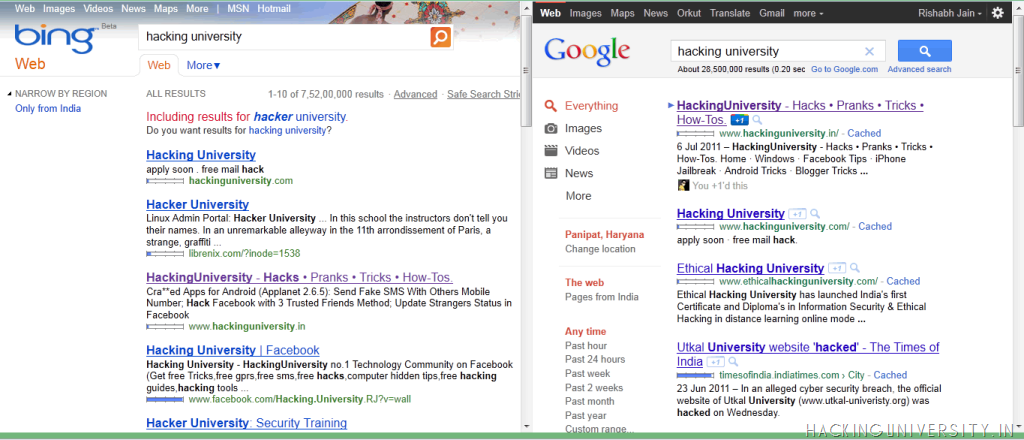
Task: Click Change location under Panipat, Haryana
Action: [600, 249]
